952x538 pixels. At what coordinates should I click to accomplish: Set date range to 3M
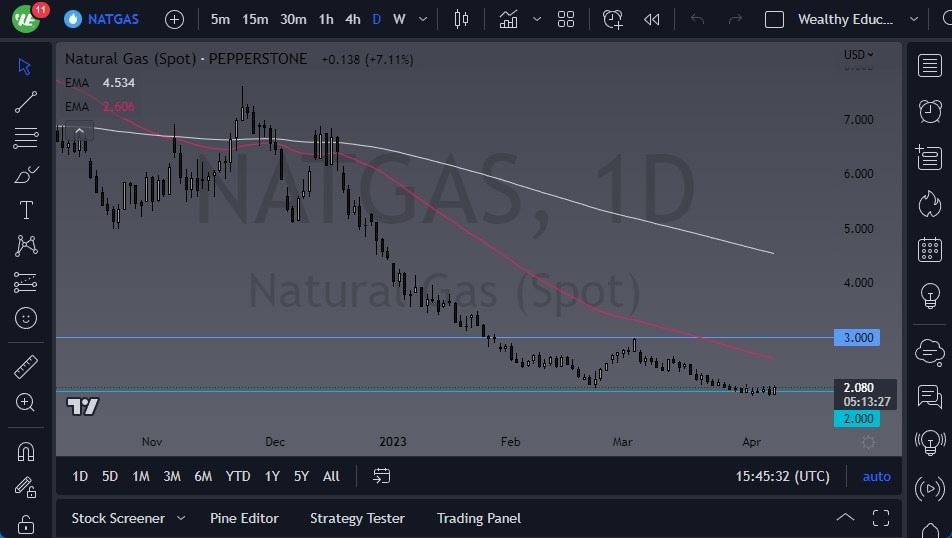172,476
